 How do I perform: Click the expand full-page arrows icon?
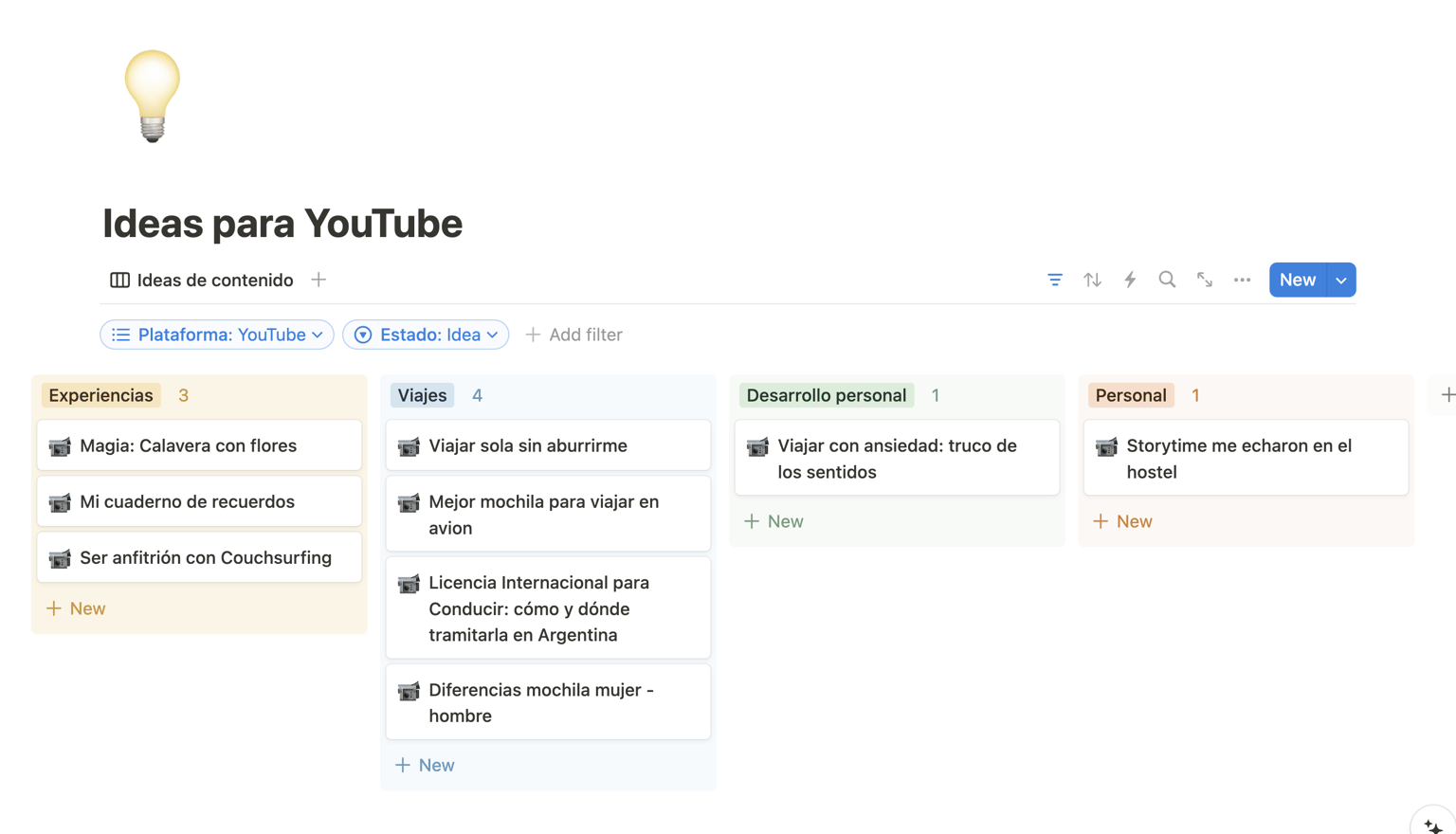pyautogui.click(x=1205, y=280)
